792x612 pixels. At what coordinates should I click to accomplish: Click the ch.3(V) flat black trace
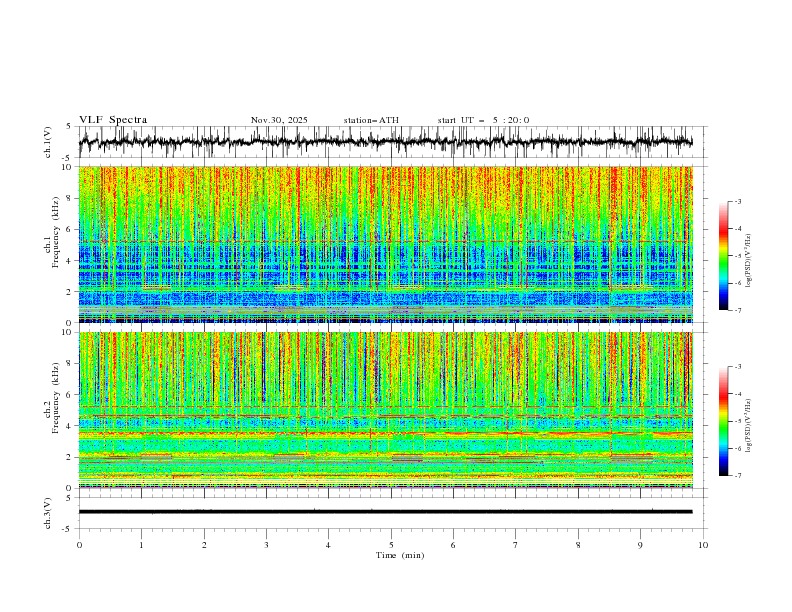click(385, 512)
